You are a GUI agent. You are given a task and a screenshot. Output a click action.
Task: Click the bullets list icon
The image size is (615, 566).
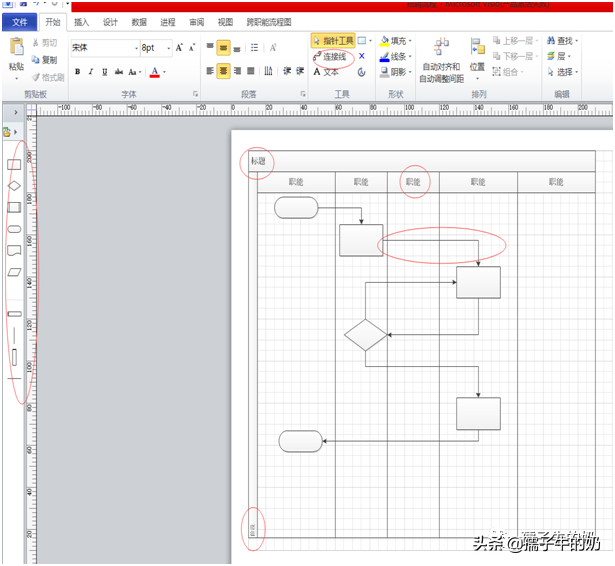click(255, 48)
